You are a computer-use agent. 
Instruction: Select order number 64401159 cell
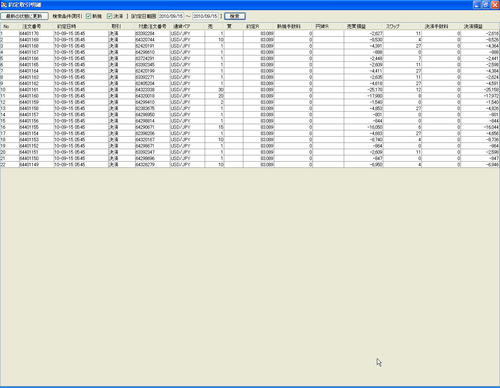click(x=36, y=102)
